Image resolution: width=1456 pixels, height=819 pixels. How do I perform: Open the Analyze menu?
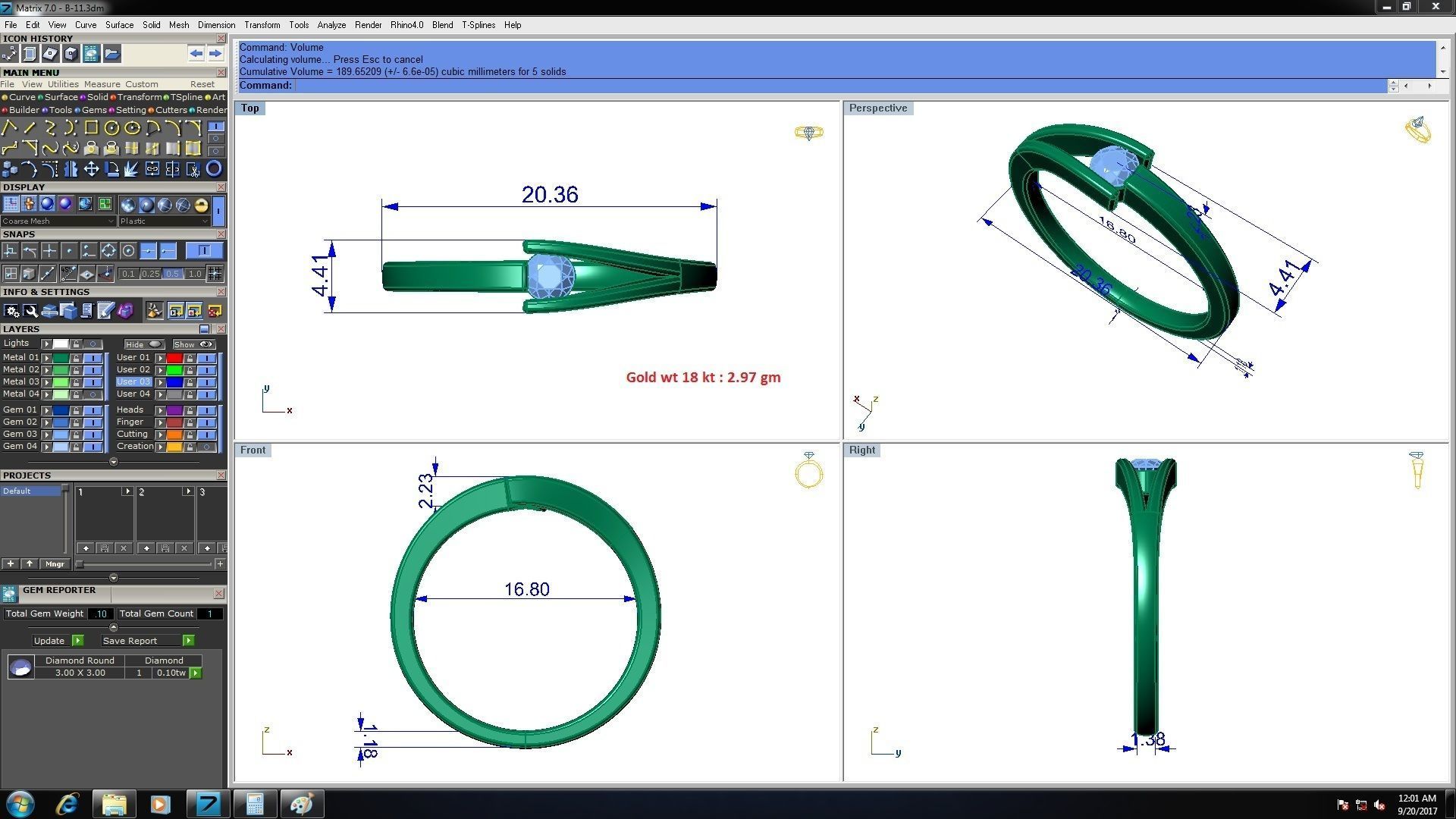(x=331, y=25)
